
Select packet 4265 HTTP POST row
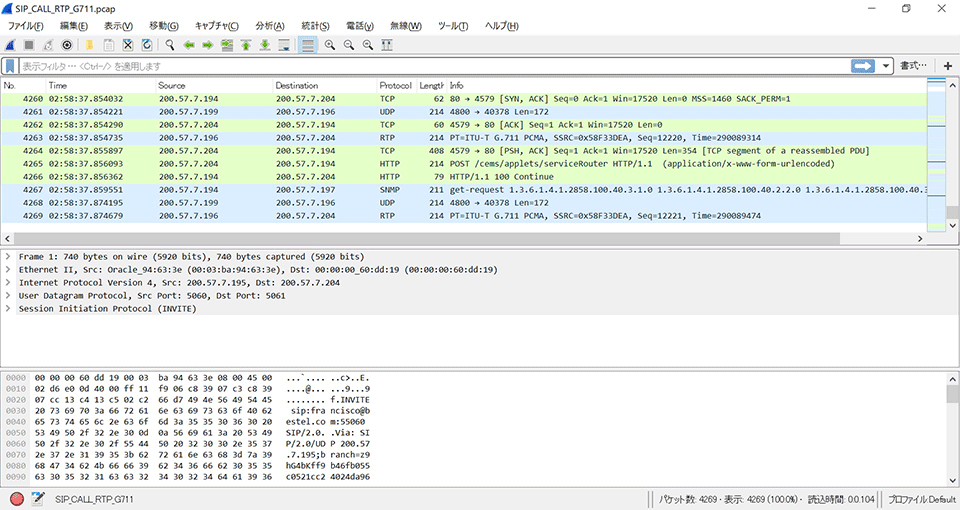coord(463,163)
